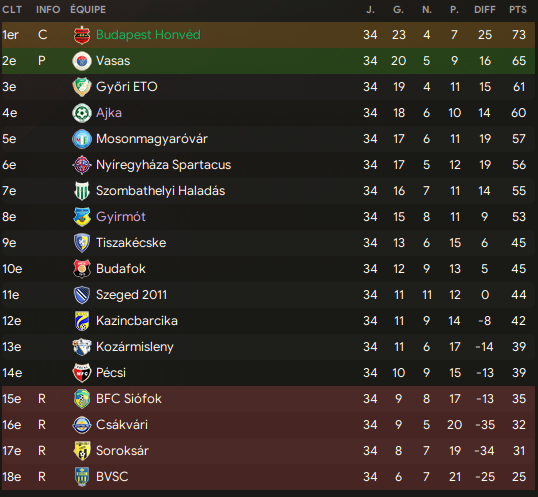Open Györi ETO via its crest icon
Image resolution: width=538 pixels, height=497 pixels.
82,87
